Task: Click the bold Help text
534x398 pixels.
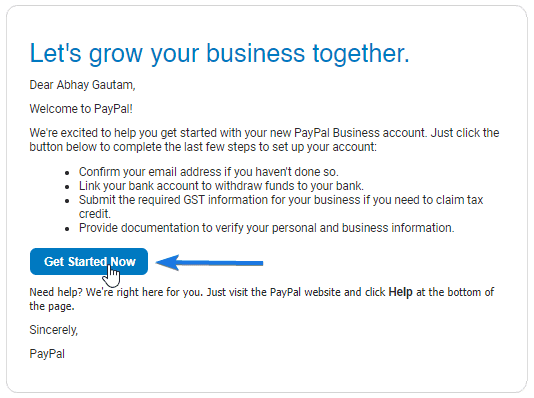Action: (400, 292)
